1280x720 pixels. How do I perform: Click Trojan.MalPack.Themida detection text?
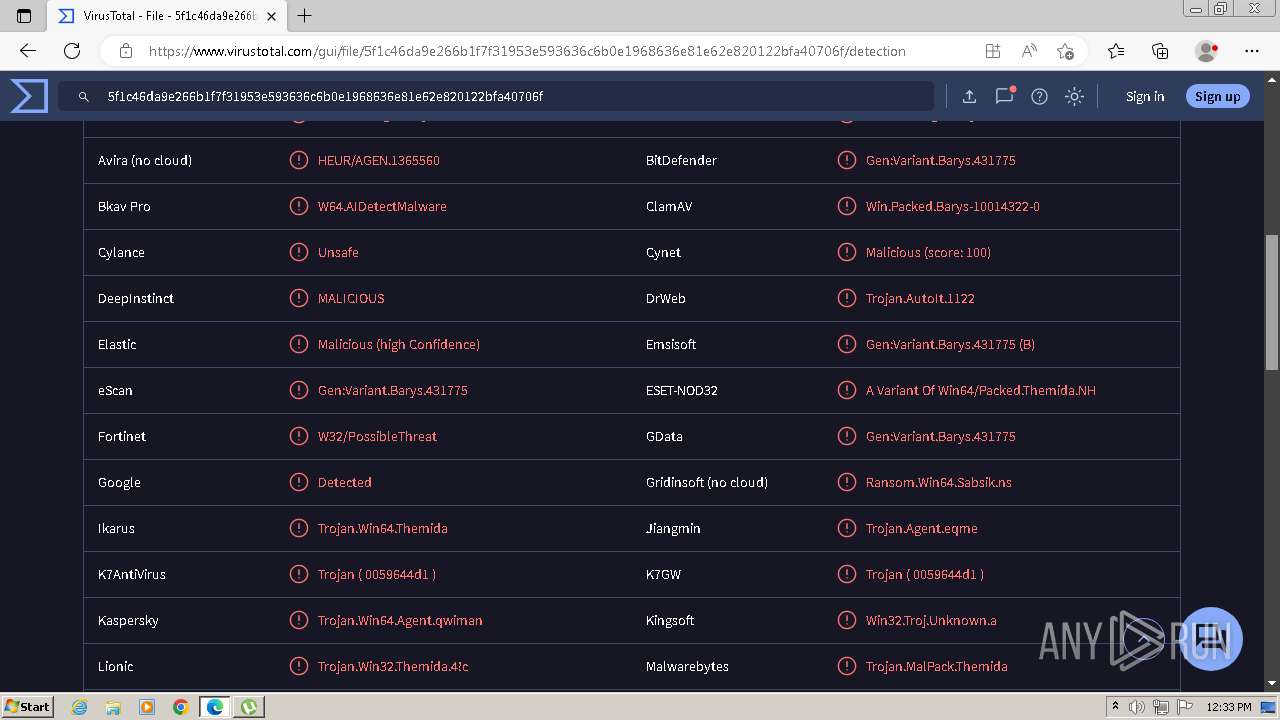(937, 666)
